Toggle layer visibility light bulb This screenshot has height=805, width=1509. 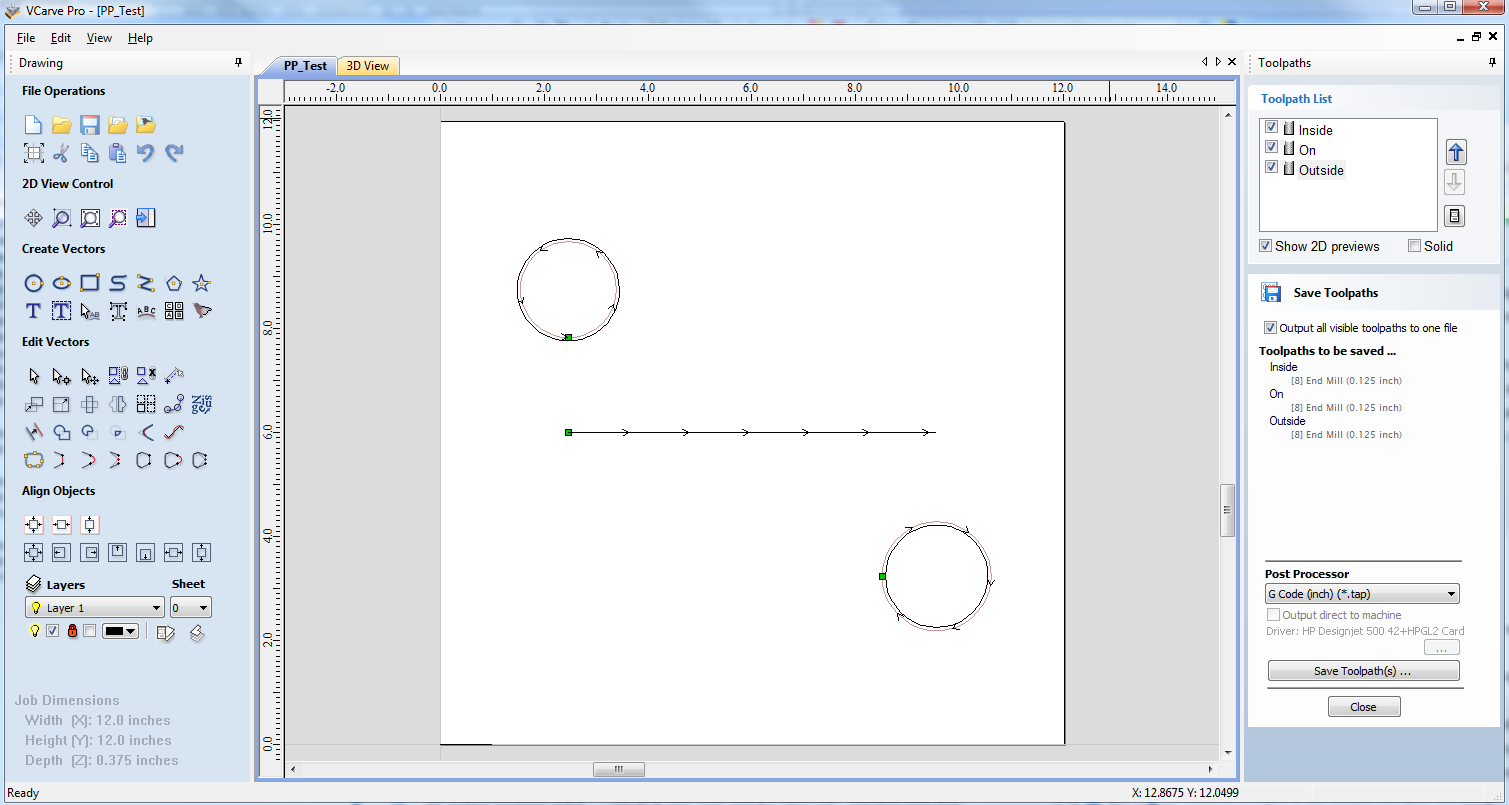(34, 631)
